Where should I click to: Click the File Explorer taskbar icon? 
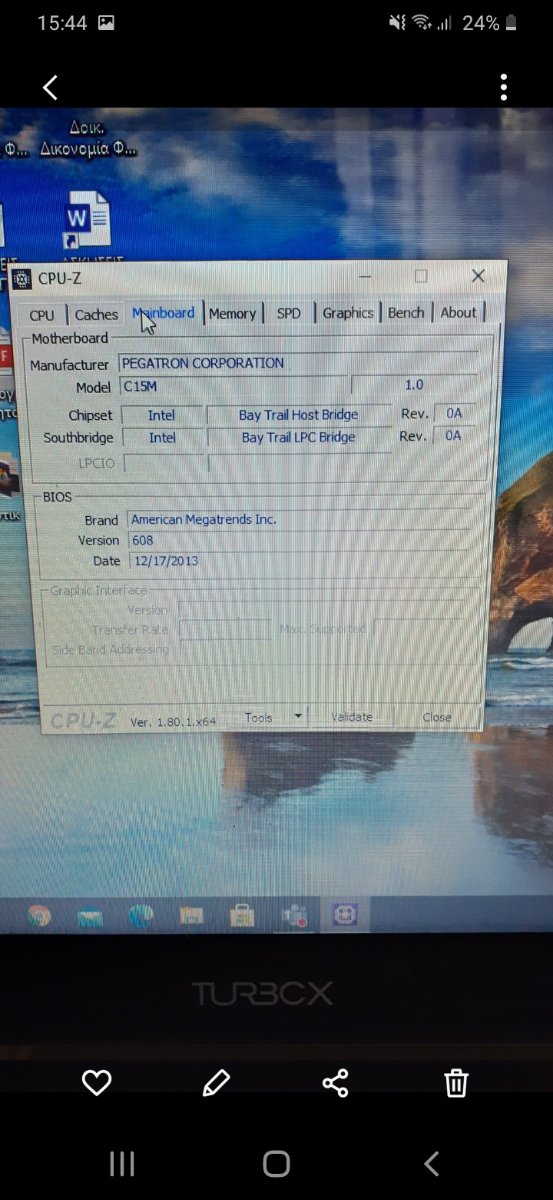[x=192, y=915]
